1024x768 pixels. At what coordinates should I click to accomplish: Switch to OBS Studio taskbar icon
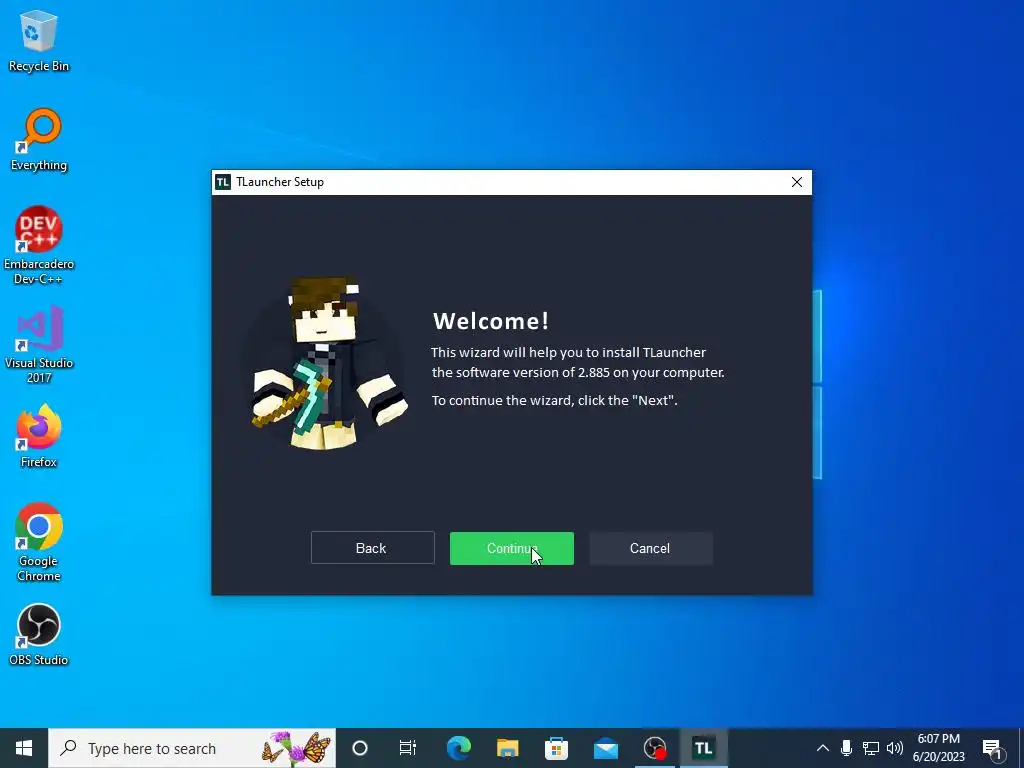pos(654,748)
